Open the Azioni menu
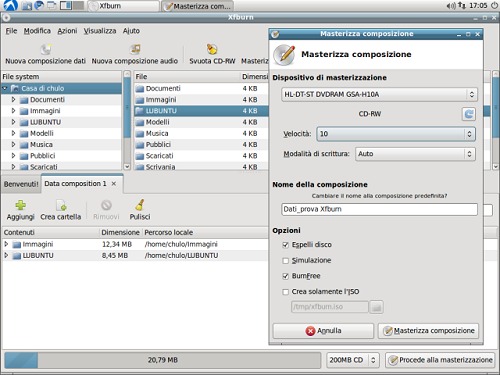 [x=67, y=31]
